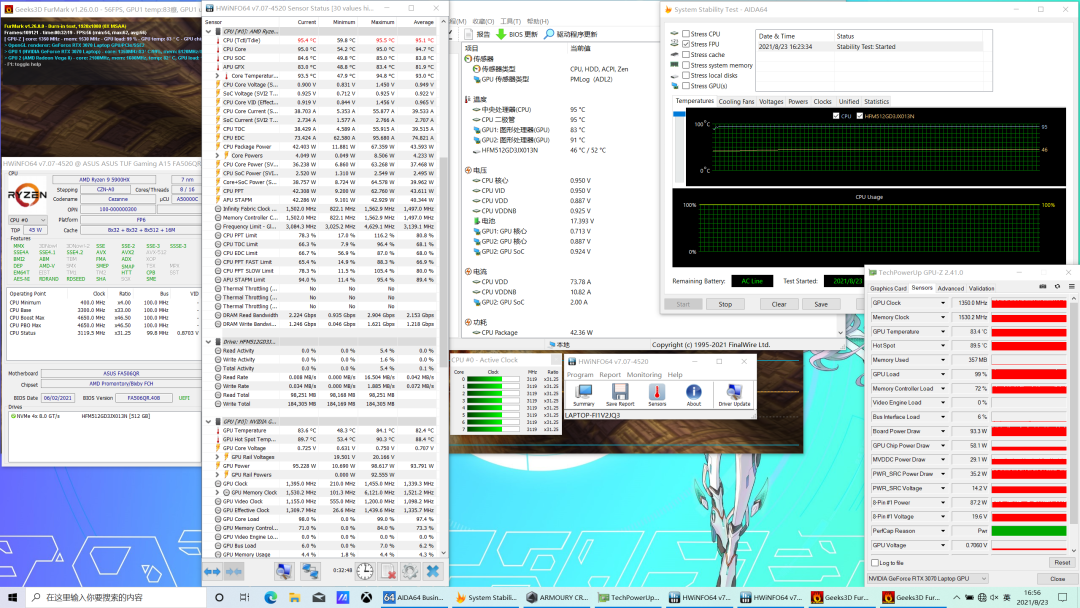Click the HWiNFO Summary icon
This screenshot has width=1080, height=608.
pos(583,394)
